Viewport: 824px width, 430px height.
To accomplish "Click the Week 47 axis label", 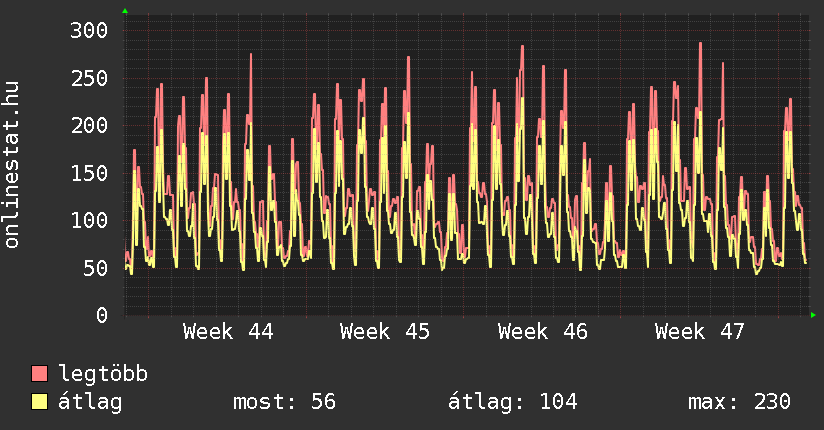I will (700, 332).
